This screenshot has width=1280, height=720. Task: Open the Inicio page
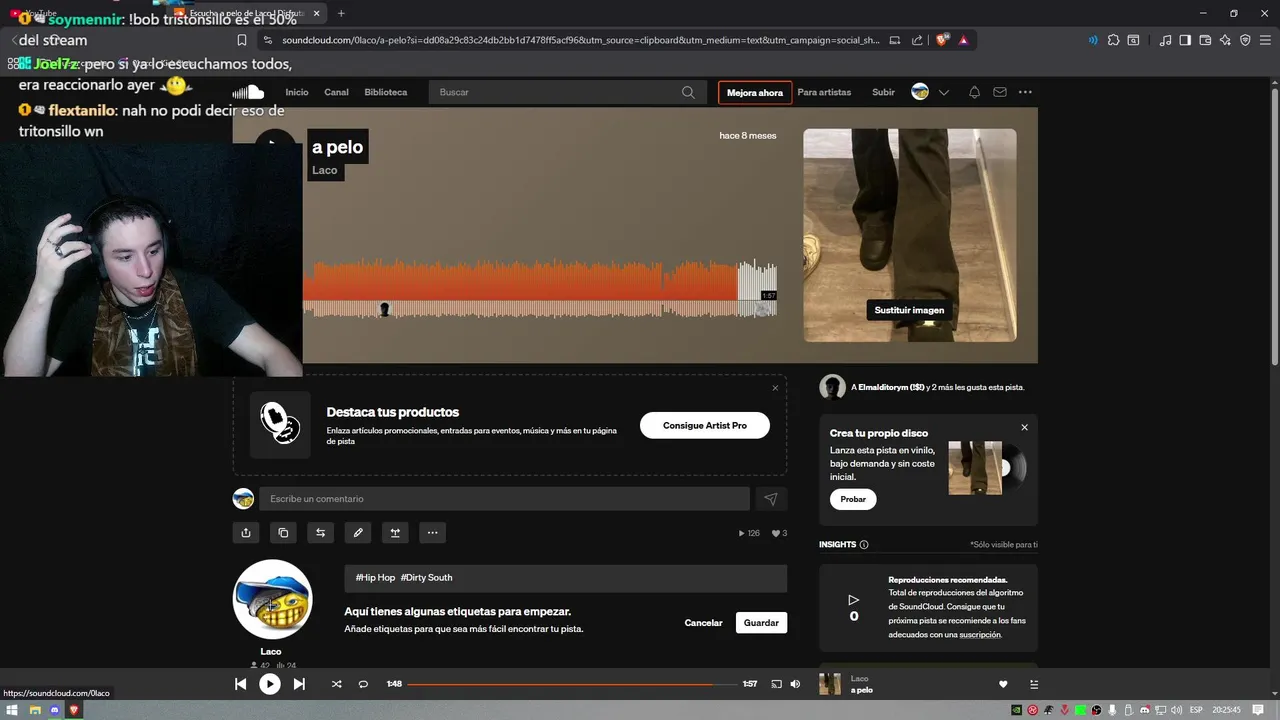point(297,92)
